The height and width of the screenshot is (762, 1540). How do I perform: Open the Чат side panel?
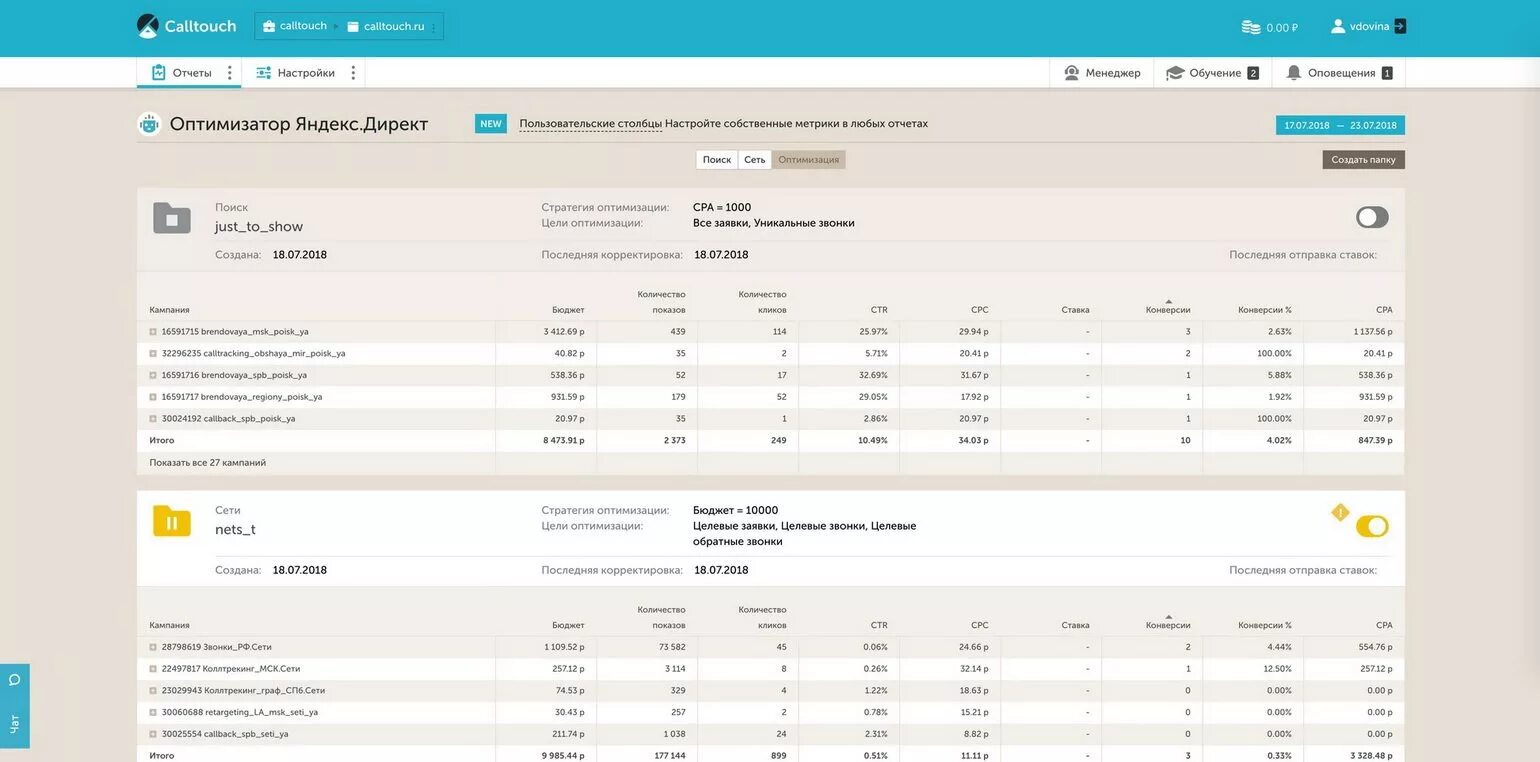[14, 706]
